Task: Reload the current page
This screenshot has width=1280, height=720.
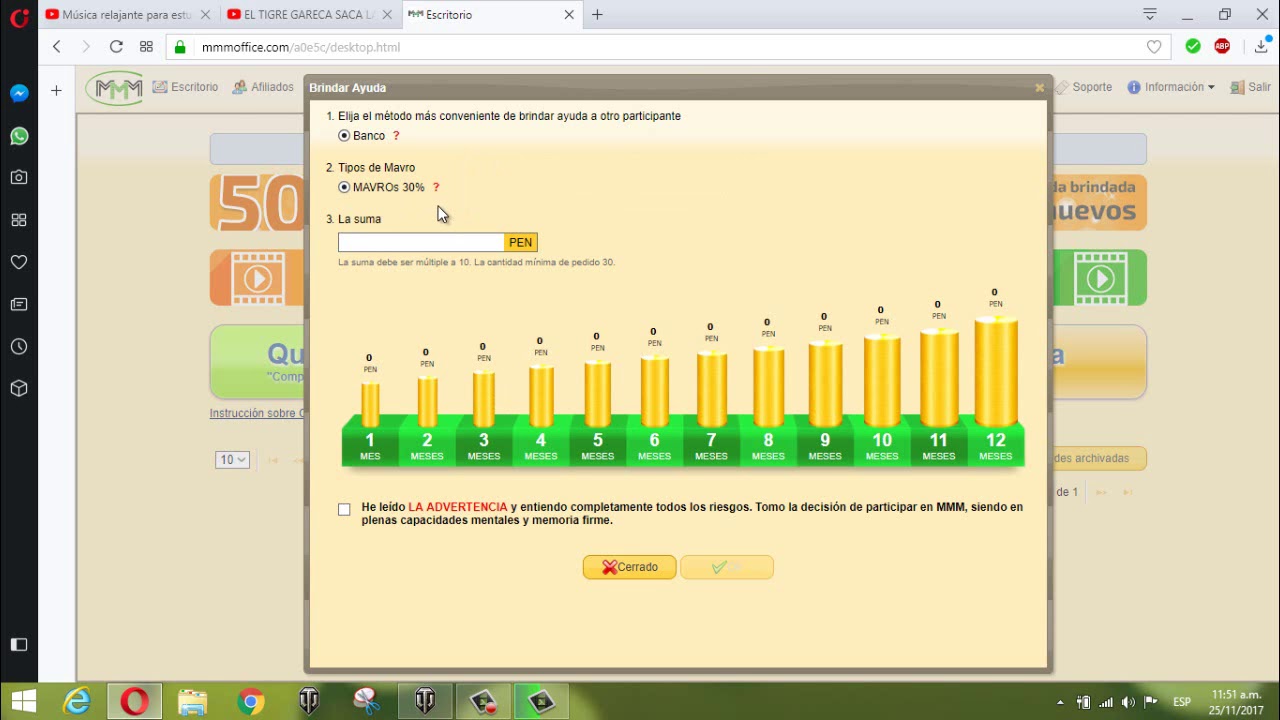Action: [116, 46]
